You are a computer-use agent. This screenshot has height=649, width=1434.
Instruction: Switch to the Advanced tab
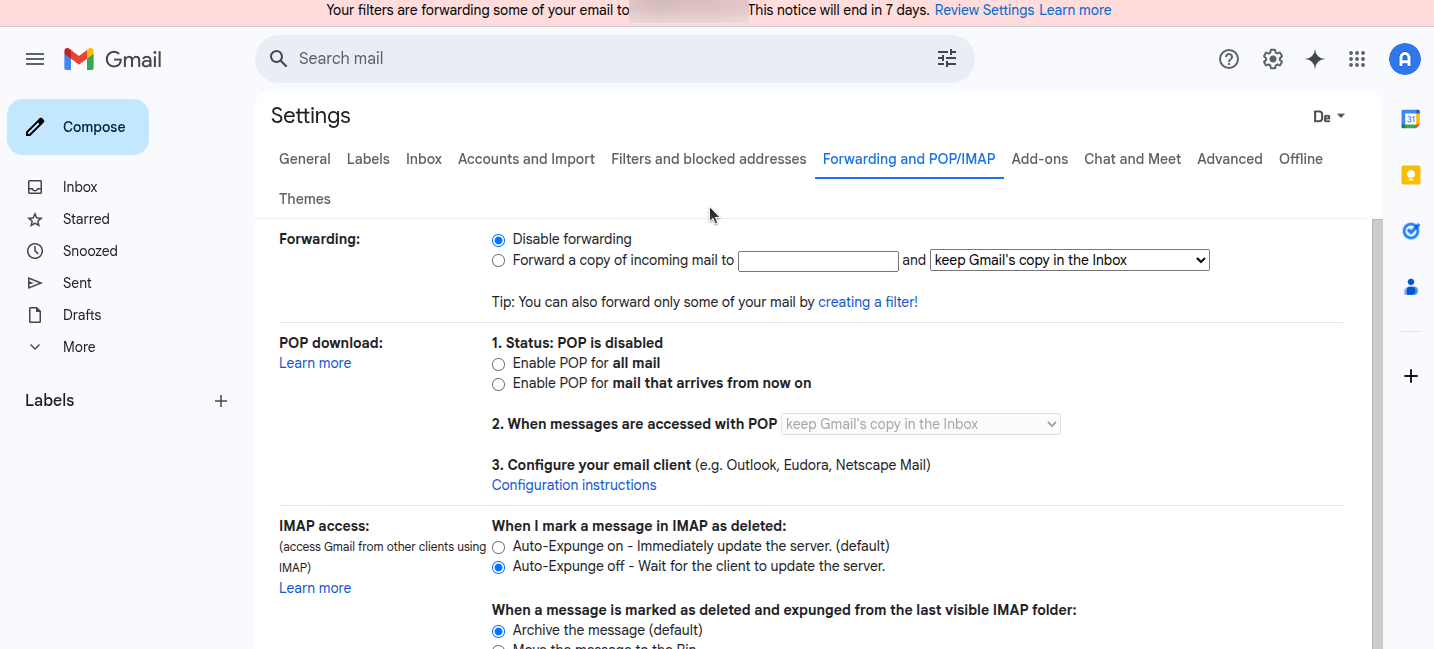(1230, 159)
